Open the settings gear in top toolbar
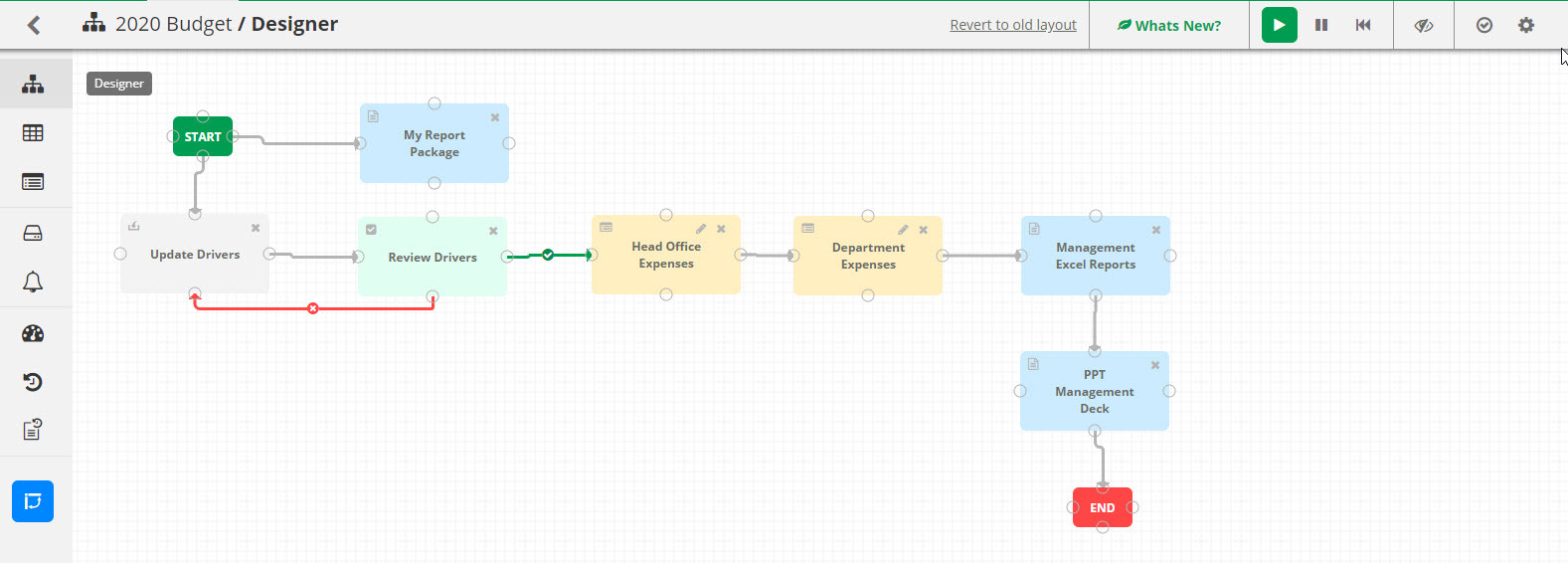 coord(1526,25)
